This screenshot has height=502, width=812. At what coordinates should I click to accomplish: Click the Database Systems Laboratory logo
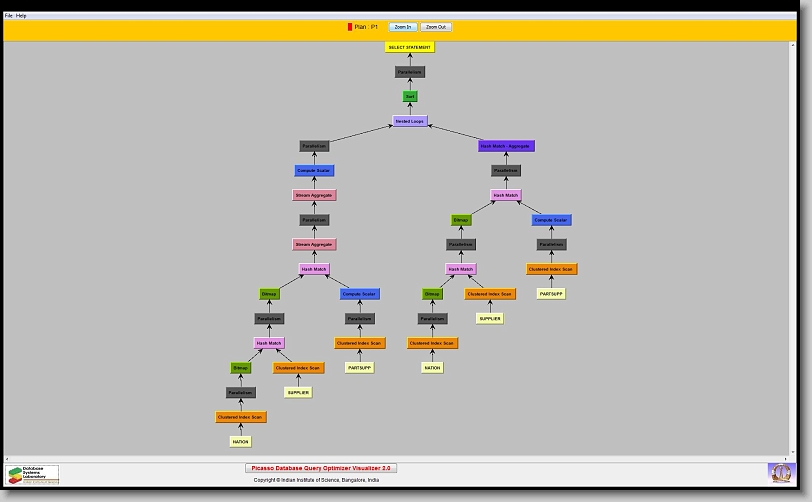(x=33, y=474)
